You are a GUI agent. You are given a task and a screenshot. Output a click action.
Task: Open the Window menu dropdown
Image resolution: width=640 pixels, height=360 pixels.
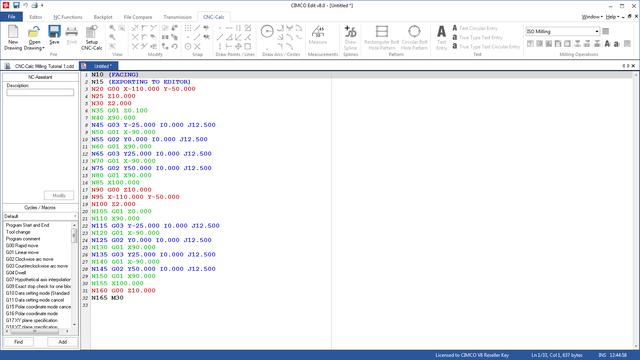592,17
